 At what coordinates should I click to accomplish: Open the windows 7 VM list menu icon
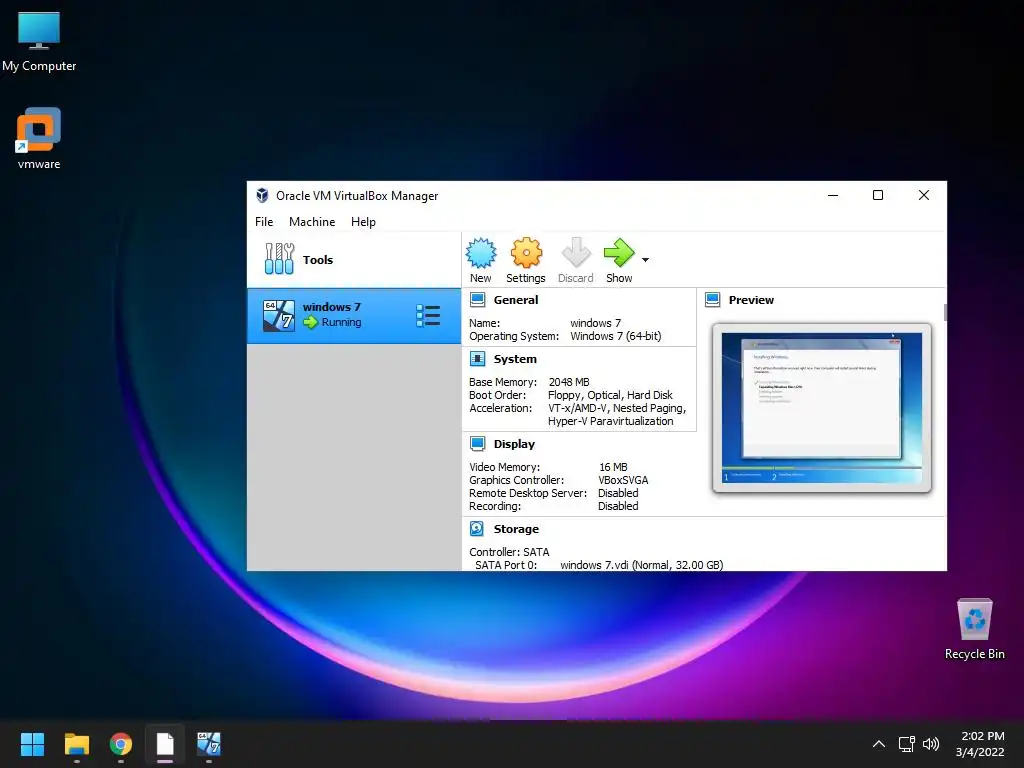(428, 316)
